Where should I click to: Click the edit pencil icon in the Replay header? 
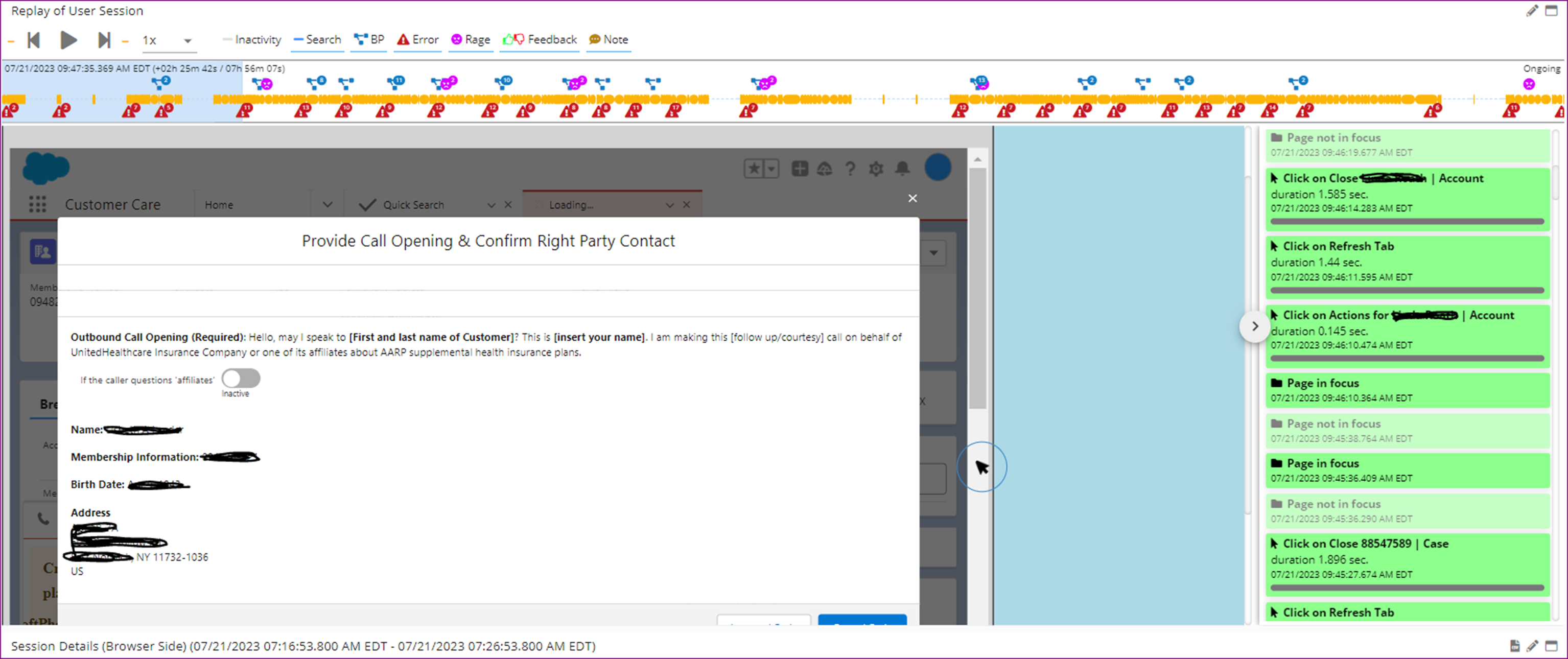[x=1532, y=11]
